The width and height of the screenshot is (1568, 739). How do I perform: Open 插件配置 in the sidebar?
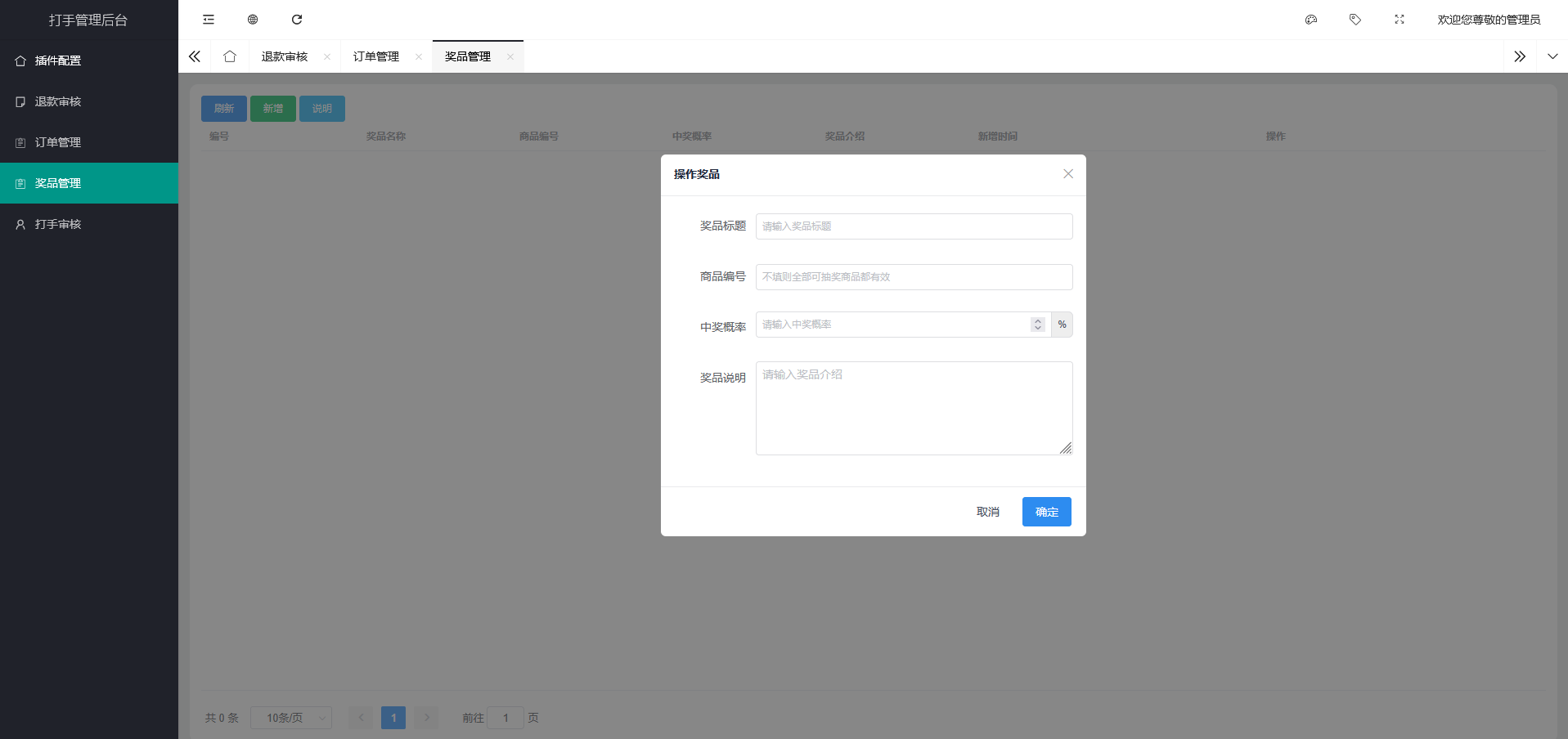pyautogui.click(x=58, y=60)
